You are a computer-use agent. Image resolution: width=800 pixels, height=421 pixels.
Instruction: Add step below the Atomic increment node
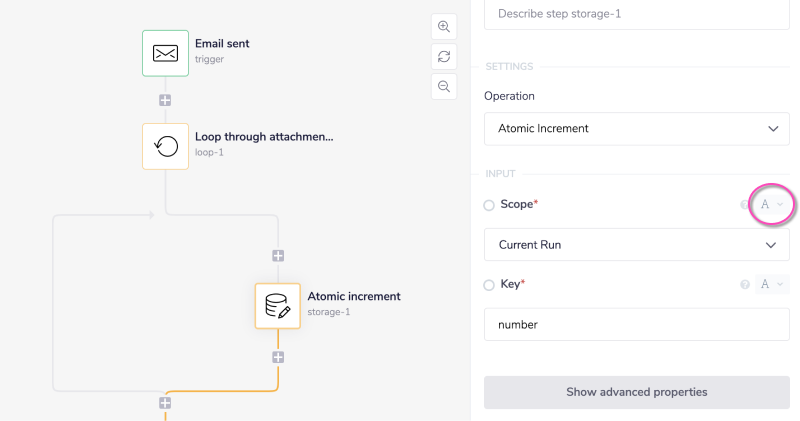[278, 357]
